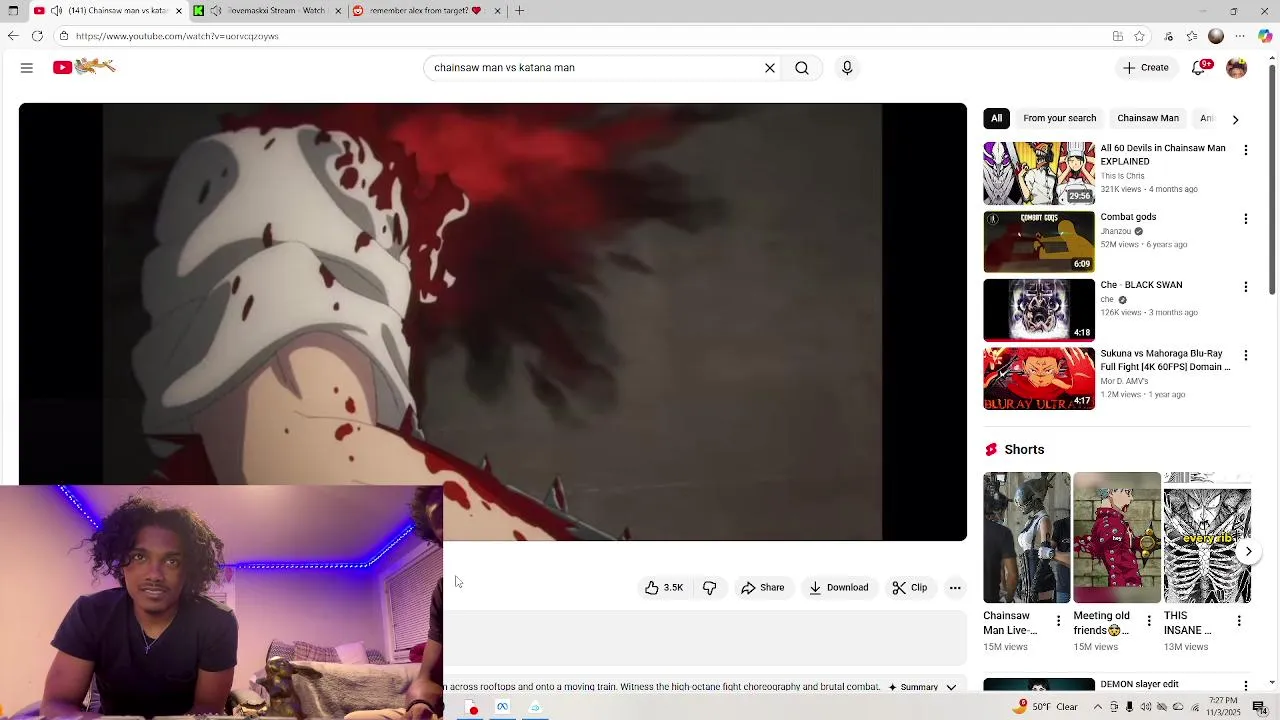Viewport: 1280px width, 720px height.
Task: Show next Shorts with arrow
Action: tap(1248, 551)
